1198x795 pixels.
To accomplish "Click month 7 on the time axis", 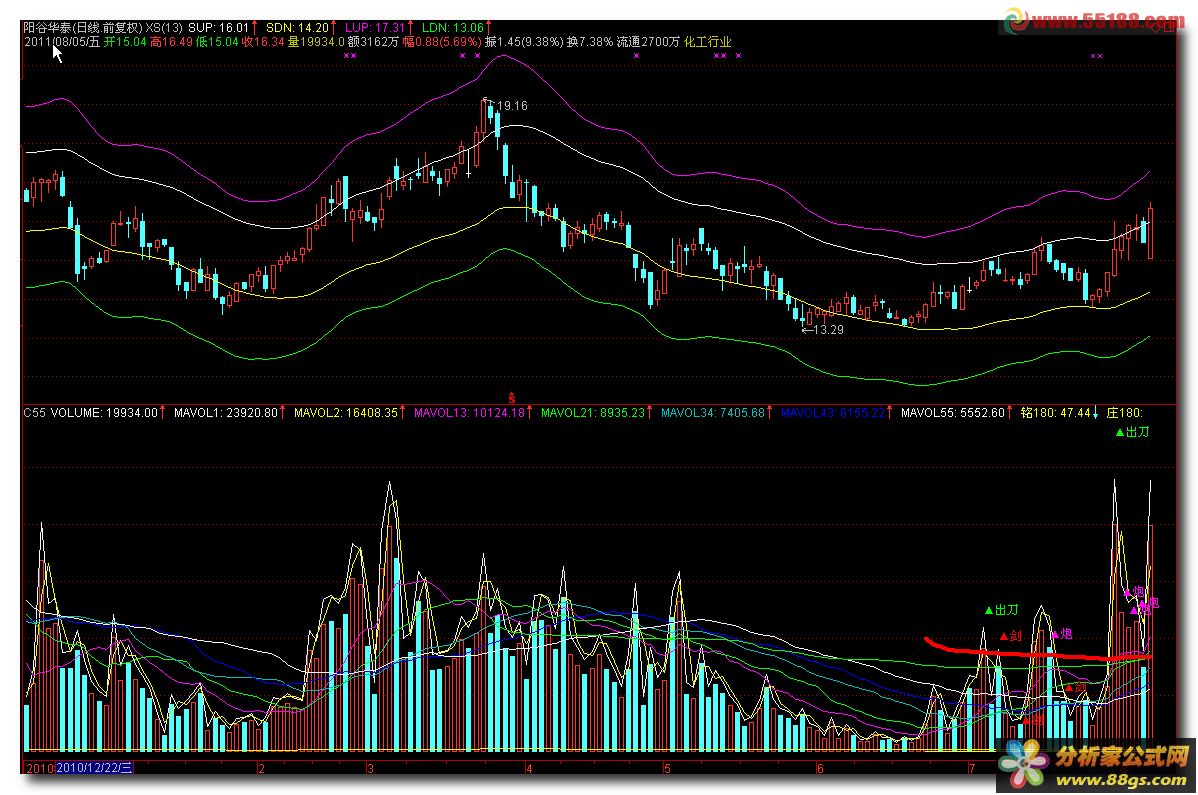I will click(x=972, y=768).
